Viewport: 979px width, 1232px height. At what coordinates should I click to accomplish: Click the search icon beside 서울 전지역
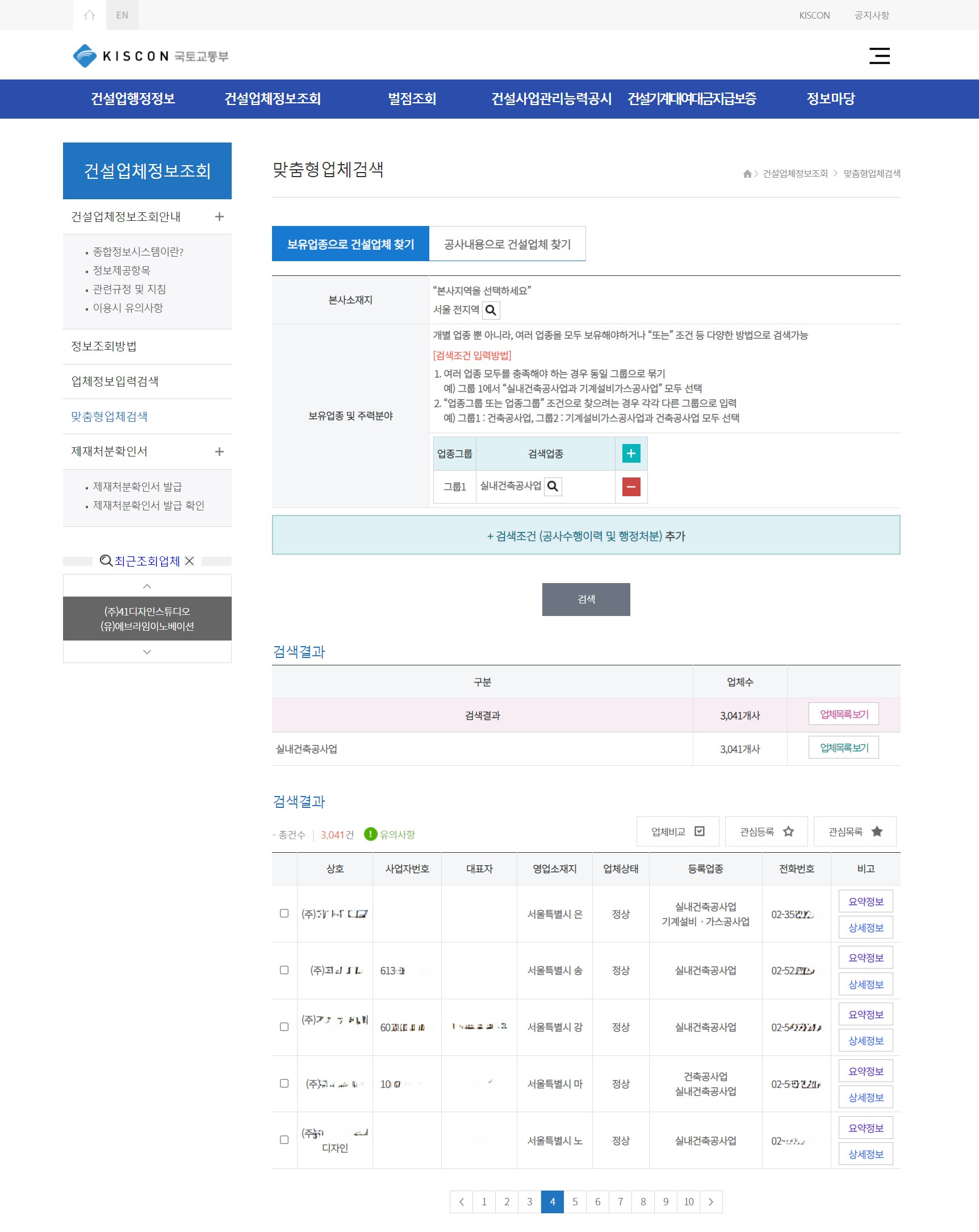(491, 311)
